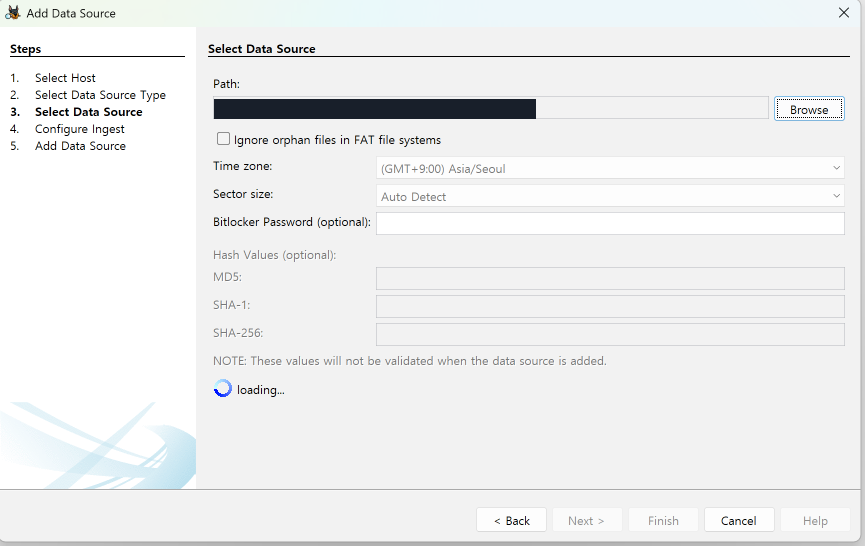Click the Browse button

809,109
